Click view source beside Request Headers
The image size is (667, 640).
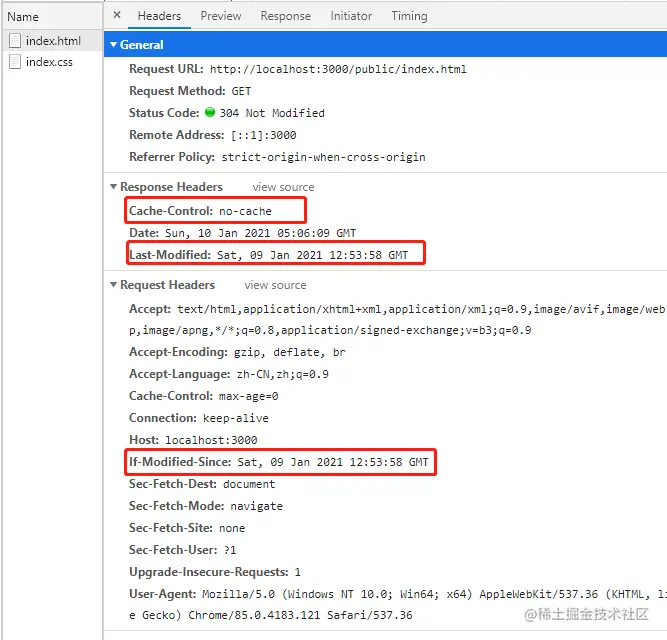[275, 285]
